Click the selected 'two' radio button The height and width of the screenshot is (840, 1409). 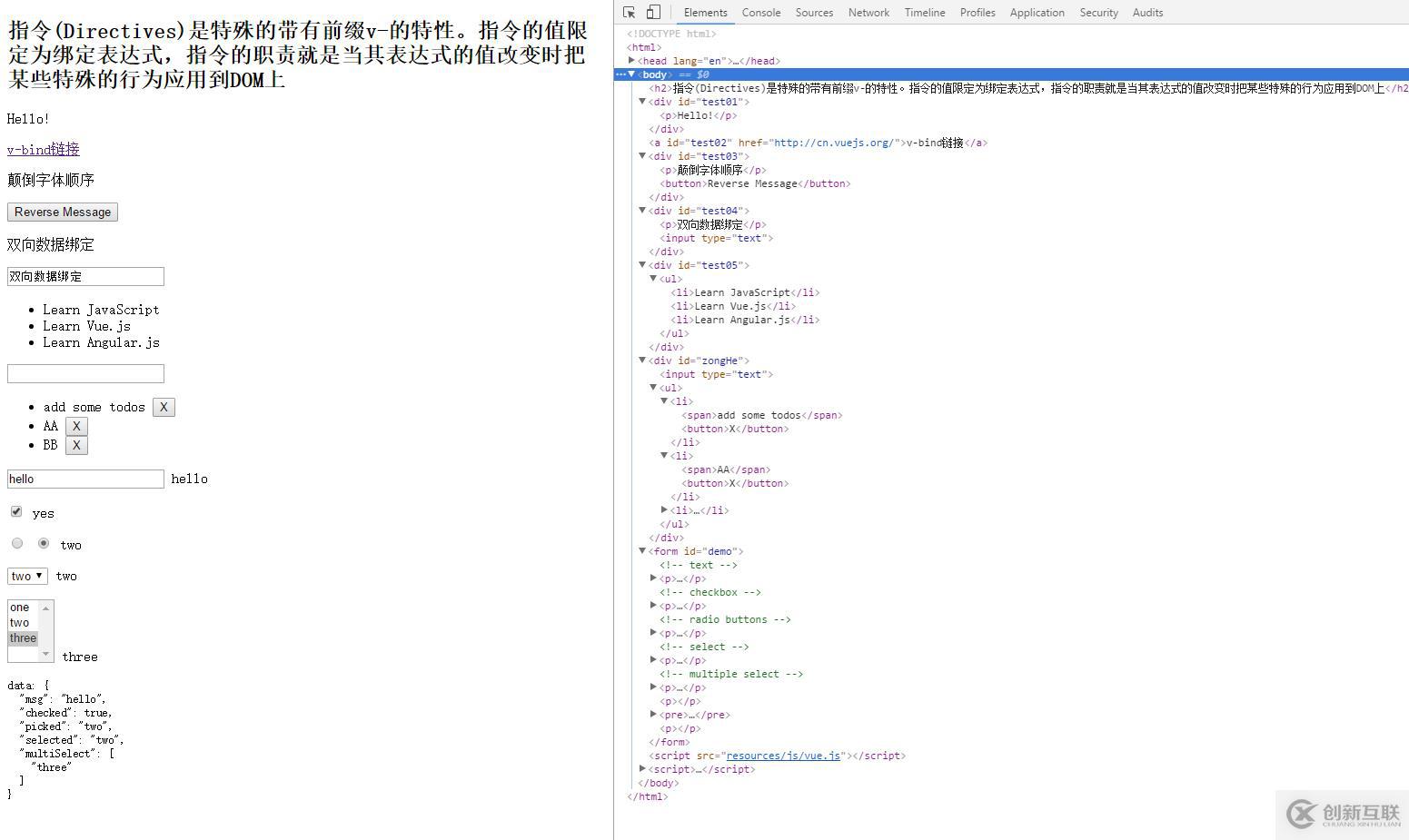coord(44,543)
